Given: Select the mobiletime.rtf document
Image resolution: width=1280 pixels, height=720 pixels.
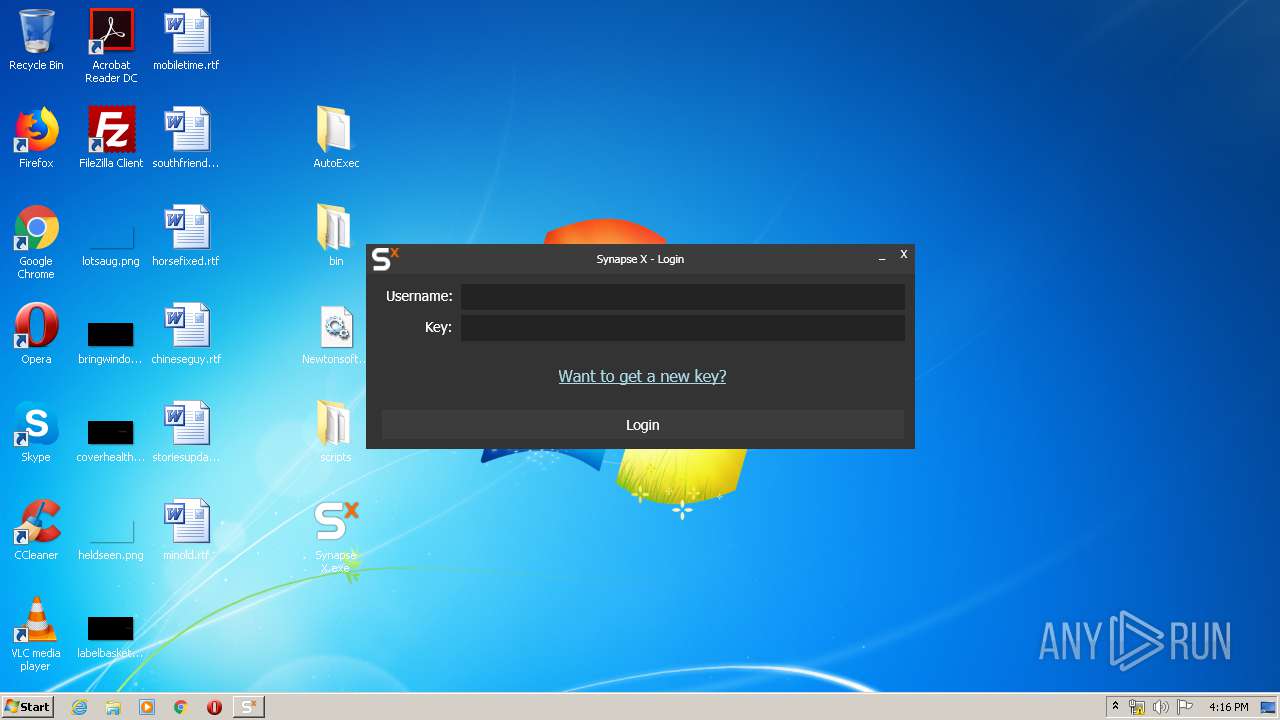Looking at the screenshot, I should pyautogui.click(x=186, y=40).
